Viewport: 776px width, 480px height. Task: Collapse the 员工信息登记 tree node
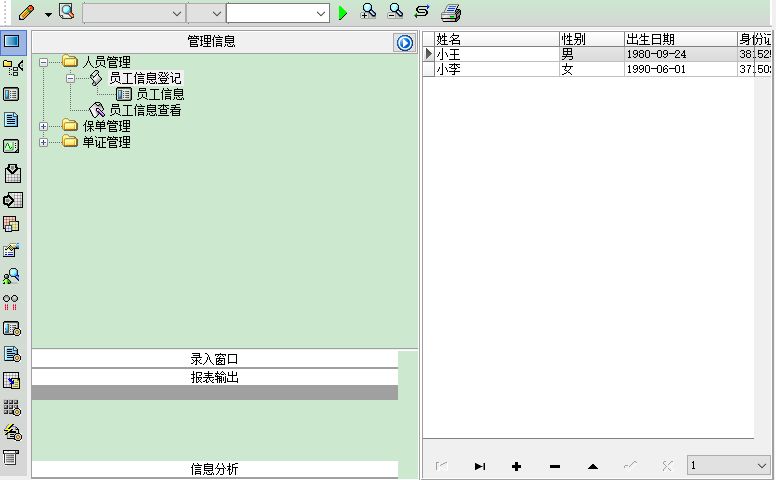(70, 78)
